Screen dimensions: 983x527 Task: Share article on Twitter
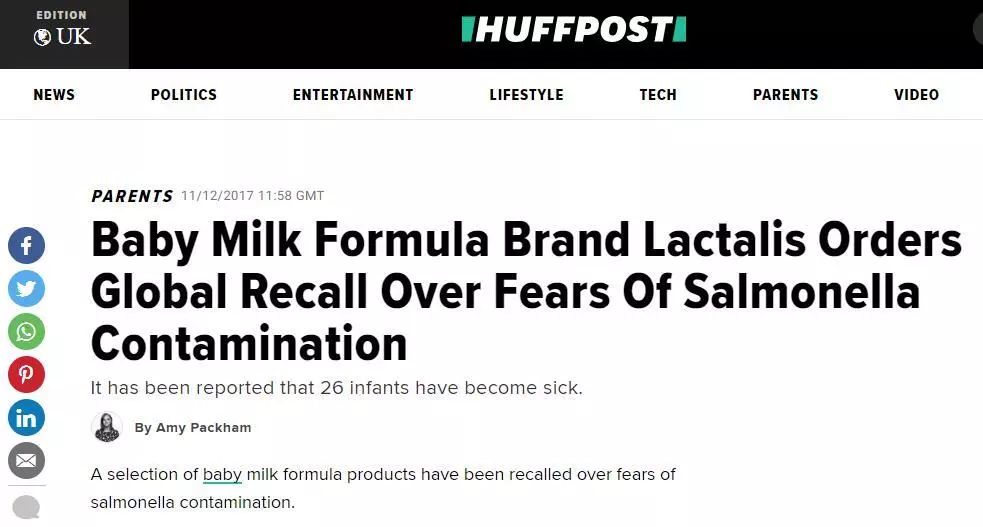point(26,288)
